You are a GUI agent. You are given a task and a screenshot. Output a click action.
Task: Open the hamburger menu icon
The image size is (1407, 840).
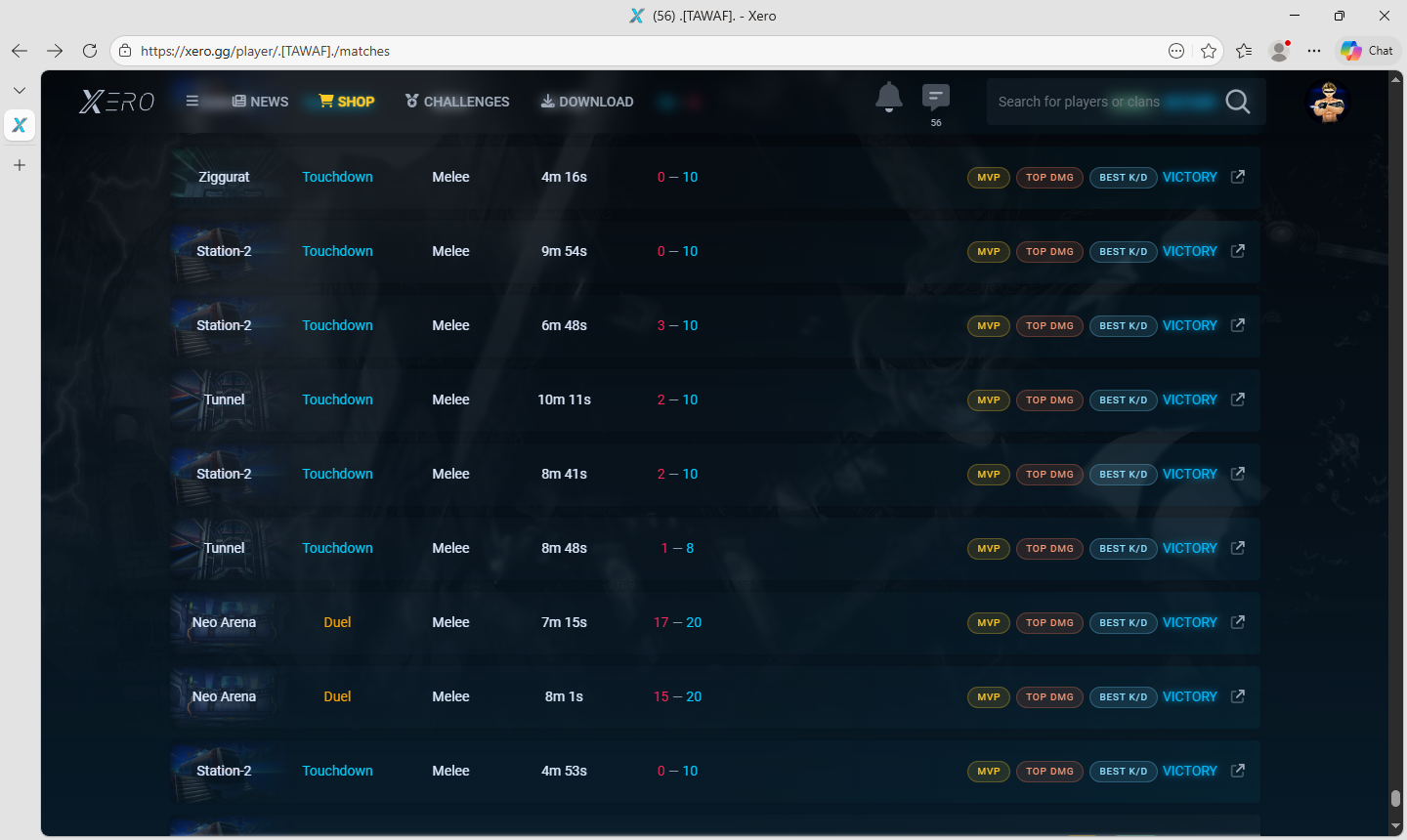click(192, 101)
